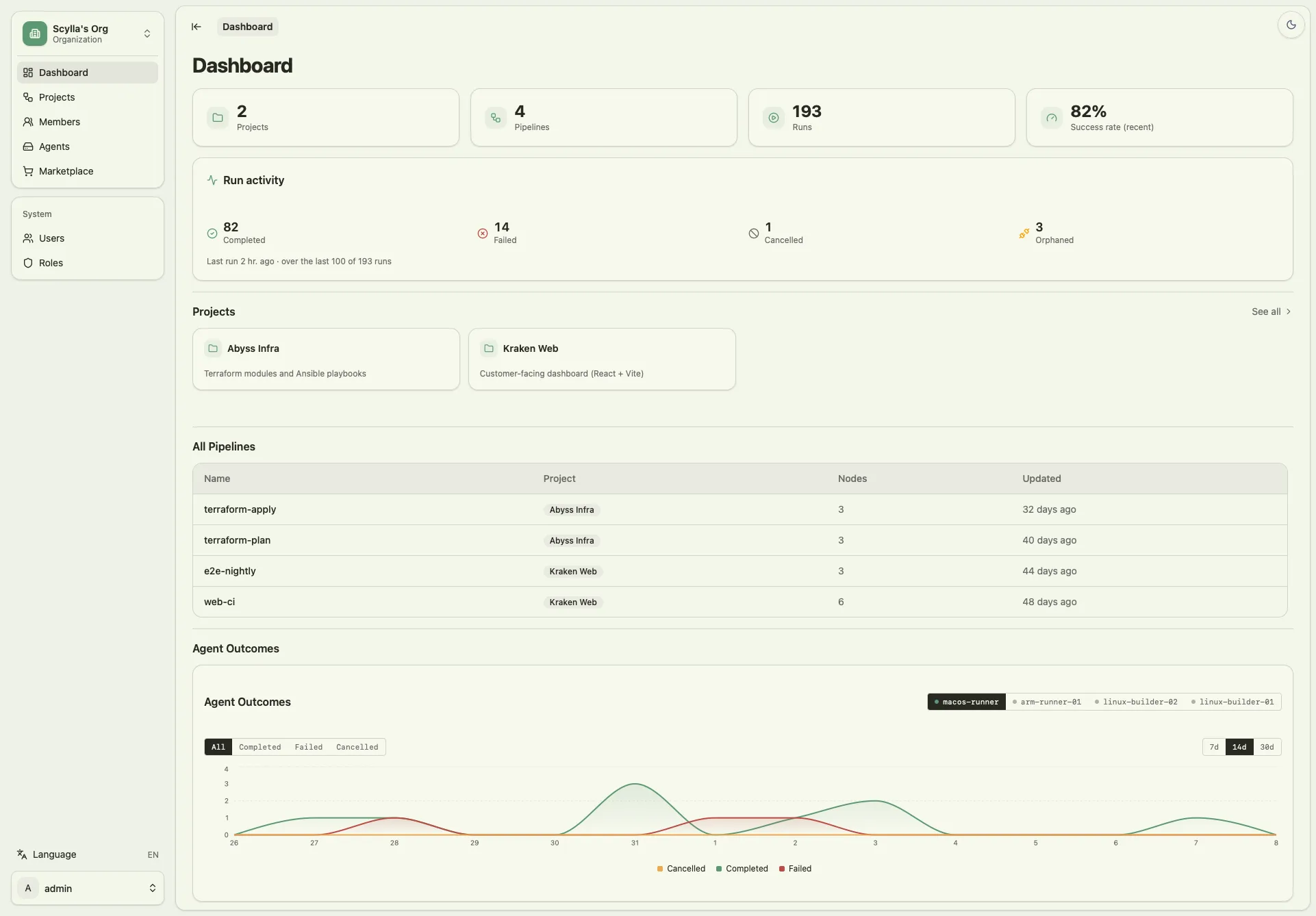Click the admin avatar letter A
The height and width of the screenshot is (916, 1316).
28,888
